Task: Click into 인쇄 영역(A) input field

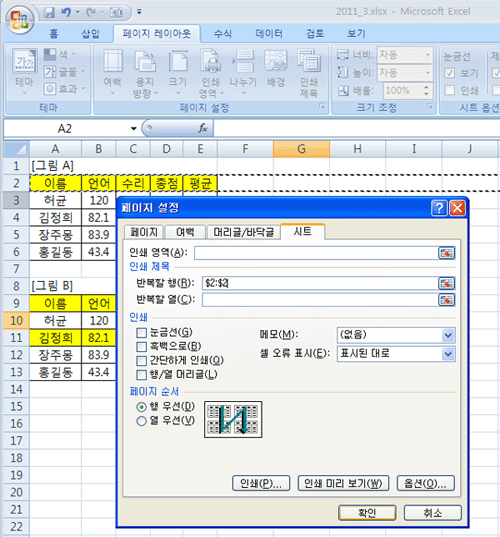Action: click(x=316, y=253)
